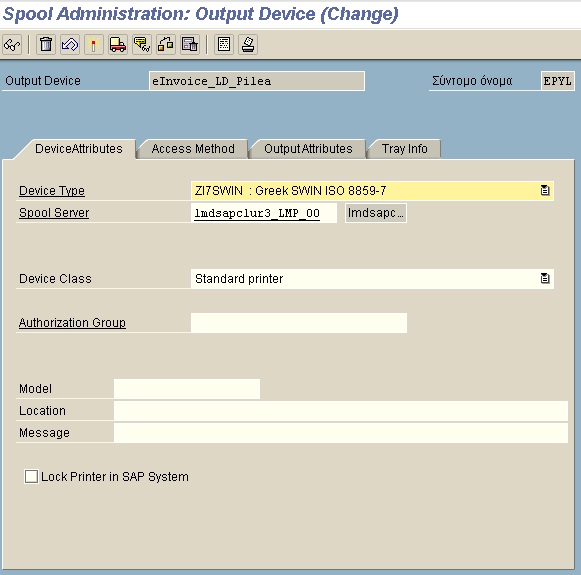Click the printer with paper icon
Image resolution: width=581 pixels, height=575 pixels.
tap(248, 45)
